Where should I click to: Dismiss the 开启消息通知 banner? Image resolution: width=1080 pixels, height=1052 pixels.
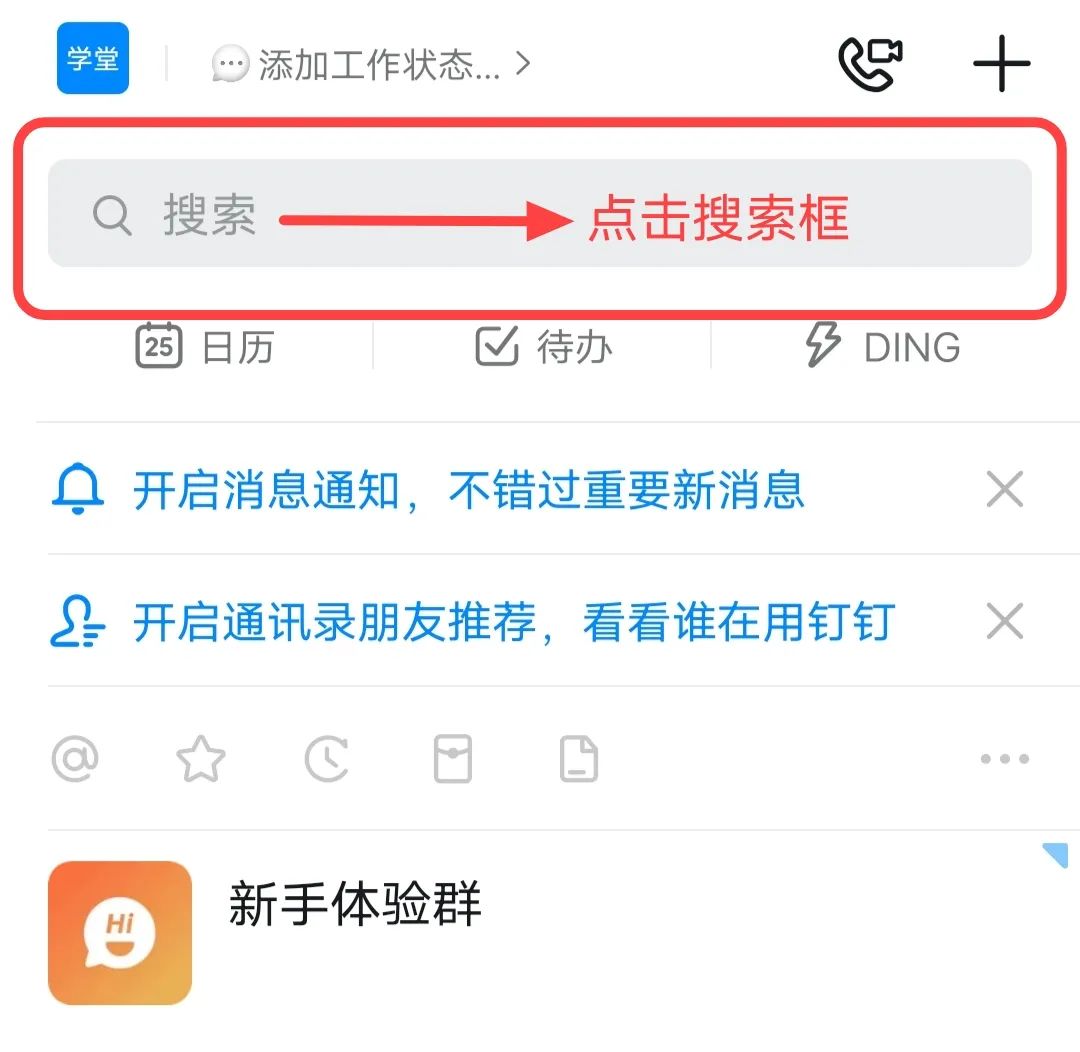click(1004, 489)
